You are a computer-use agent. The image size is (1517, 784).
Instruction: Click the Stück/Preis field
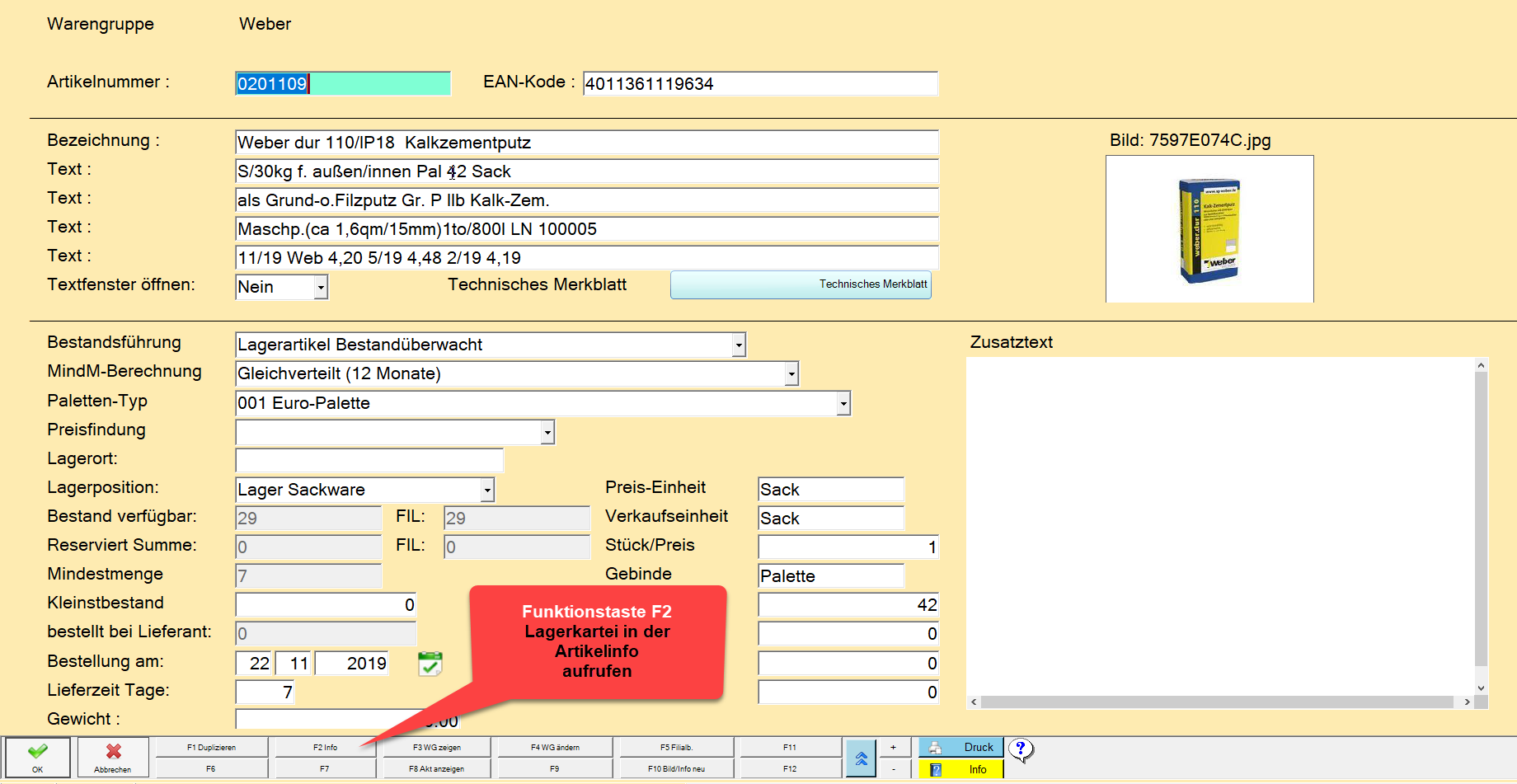(x=848, y=547)
